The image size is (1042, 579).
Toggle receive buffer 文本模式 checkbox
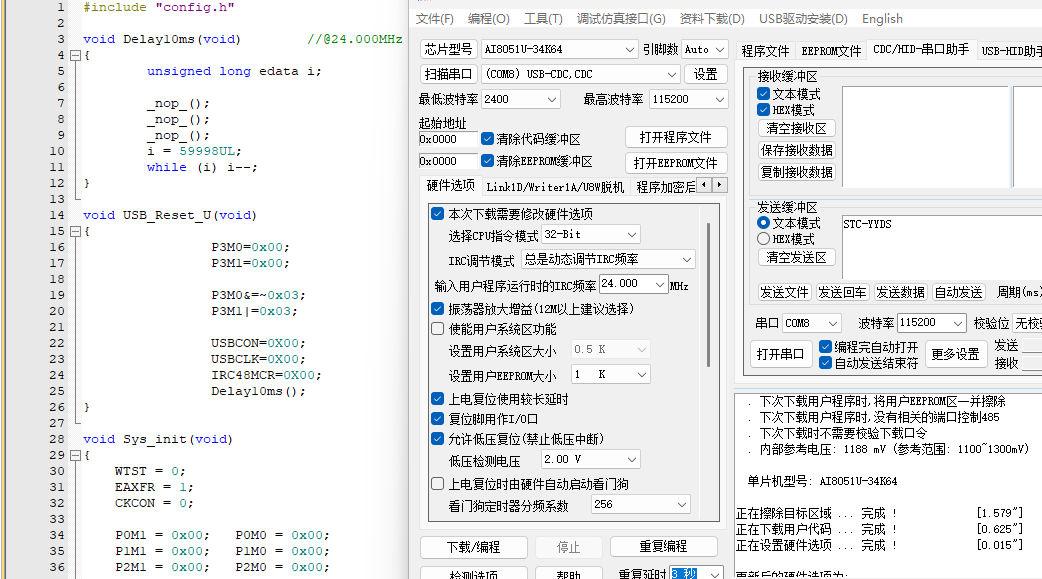click(x=764, y=94)
